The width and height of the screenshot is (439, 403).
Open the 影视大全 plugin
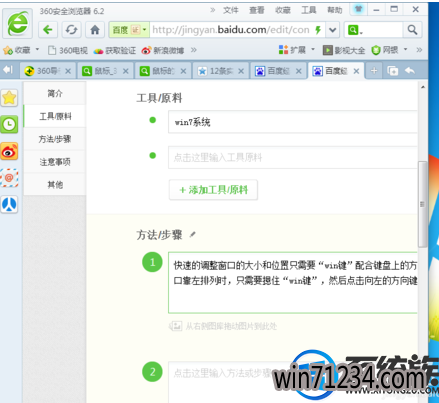pos(344,50)
